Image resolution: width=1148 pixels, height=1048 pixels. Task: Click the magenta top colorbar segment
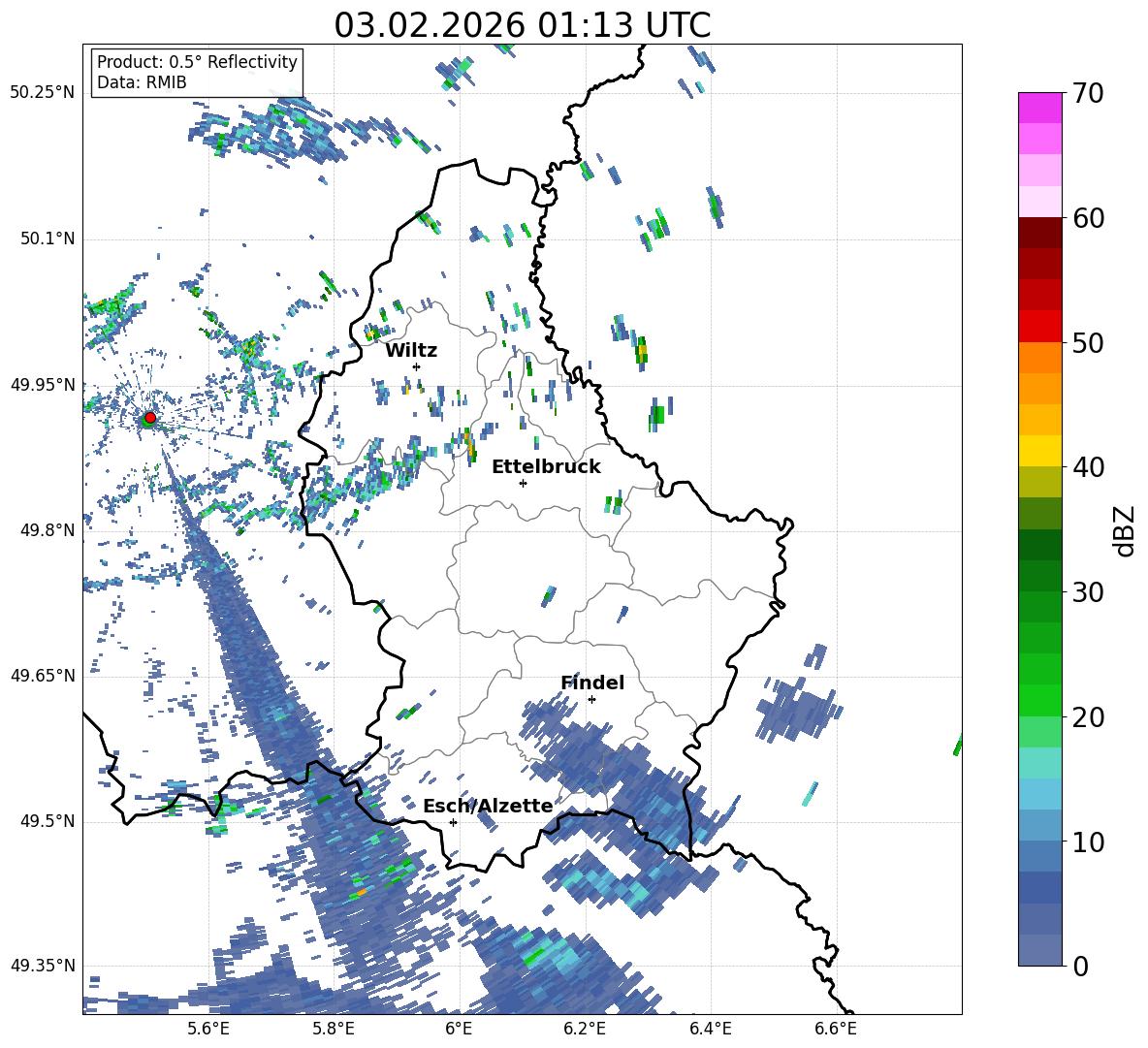(x=1039, y=108)
